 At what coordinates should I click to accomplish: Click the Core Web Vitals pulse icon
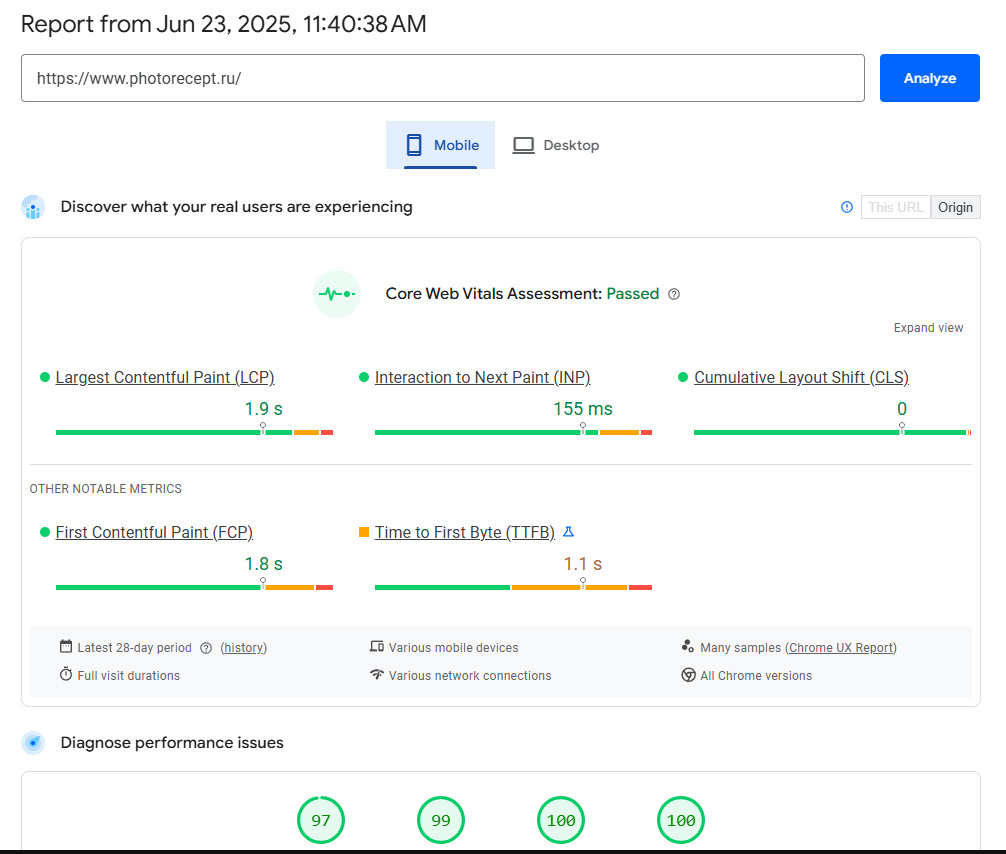tap(336, 294)
